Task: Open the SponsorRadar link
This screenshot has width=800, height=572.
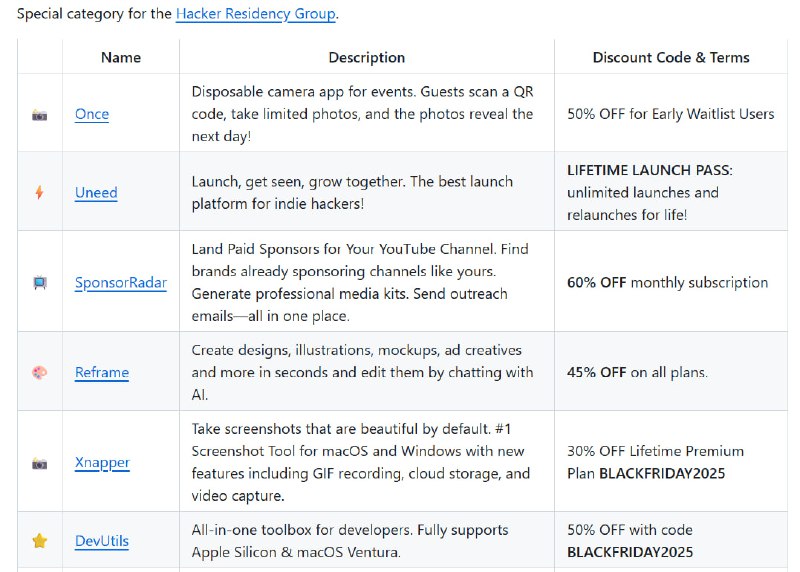Action: tap(120, 283)
